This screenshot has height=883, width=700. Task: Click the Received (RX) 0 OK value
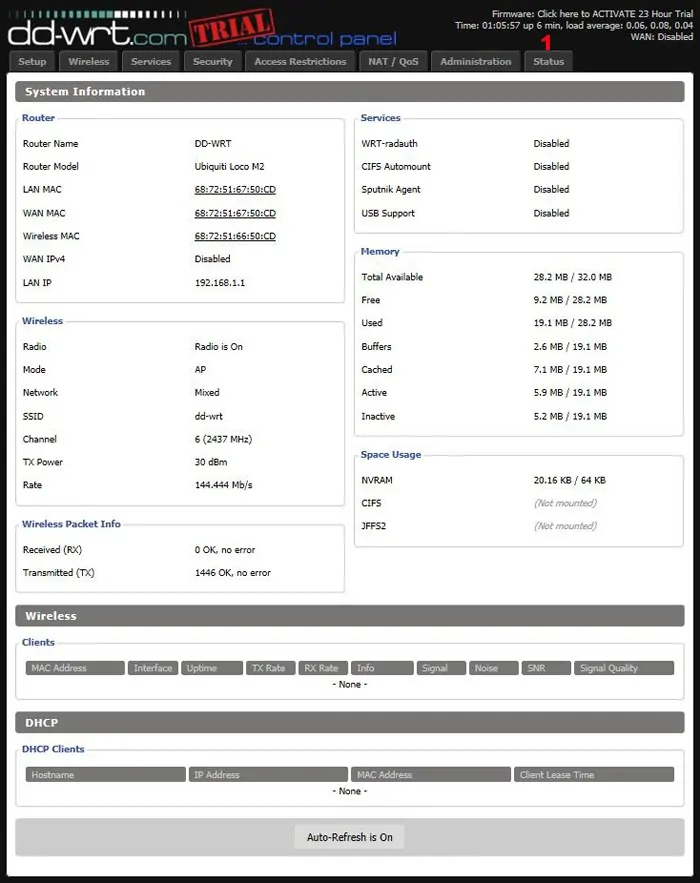(225, 550)
